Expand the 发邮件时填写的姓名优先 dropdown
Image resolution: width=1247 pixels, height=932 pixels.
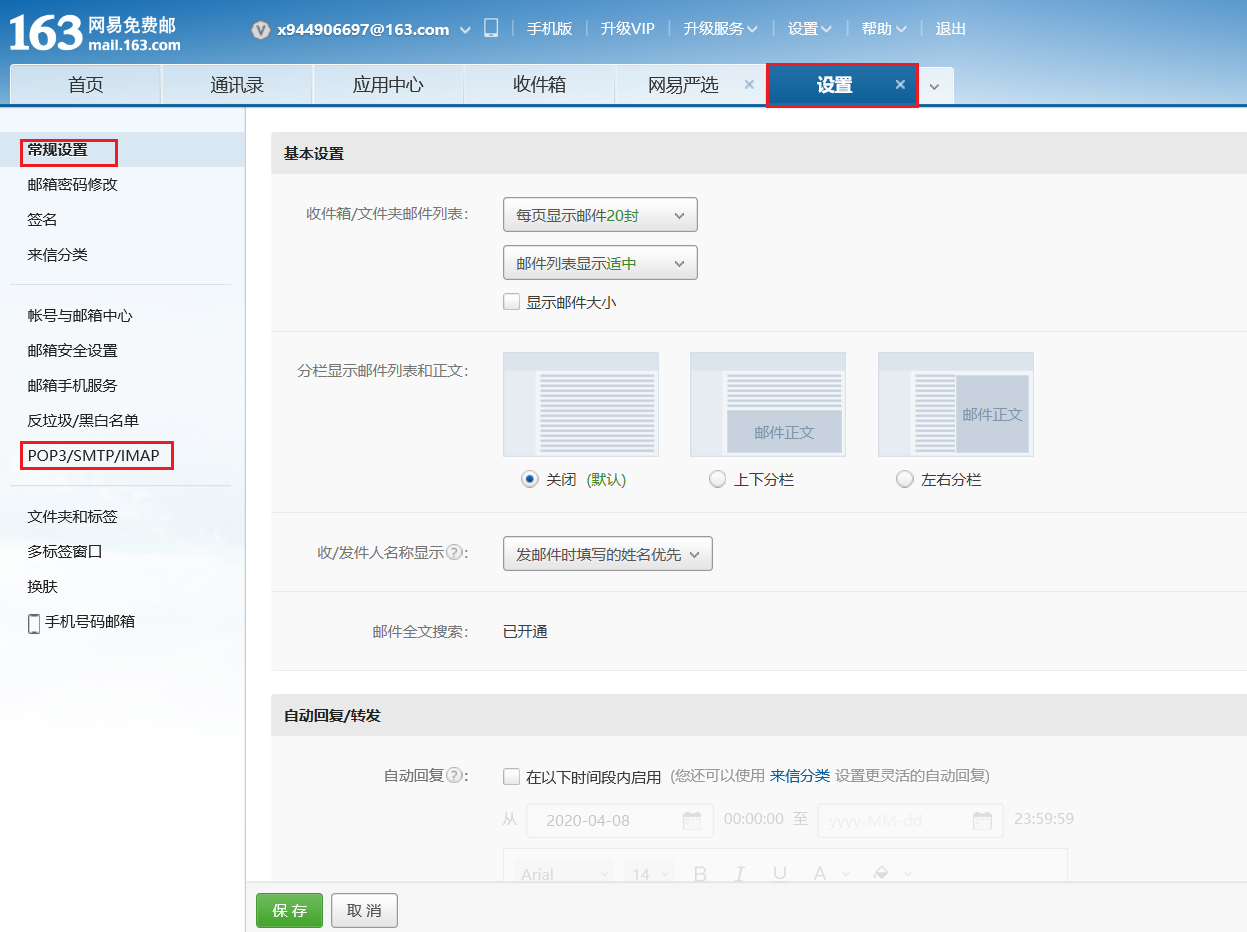tap(607, 554)
